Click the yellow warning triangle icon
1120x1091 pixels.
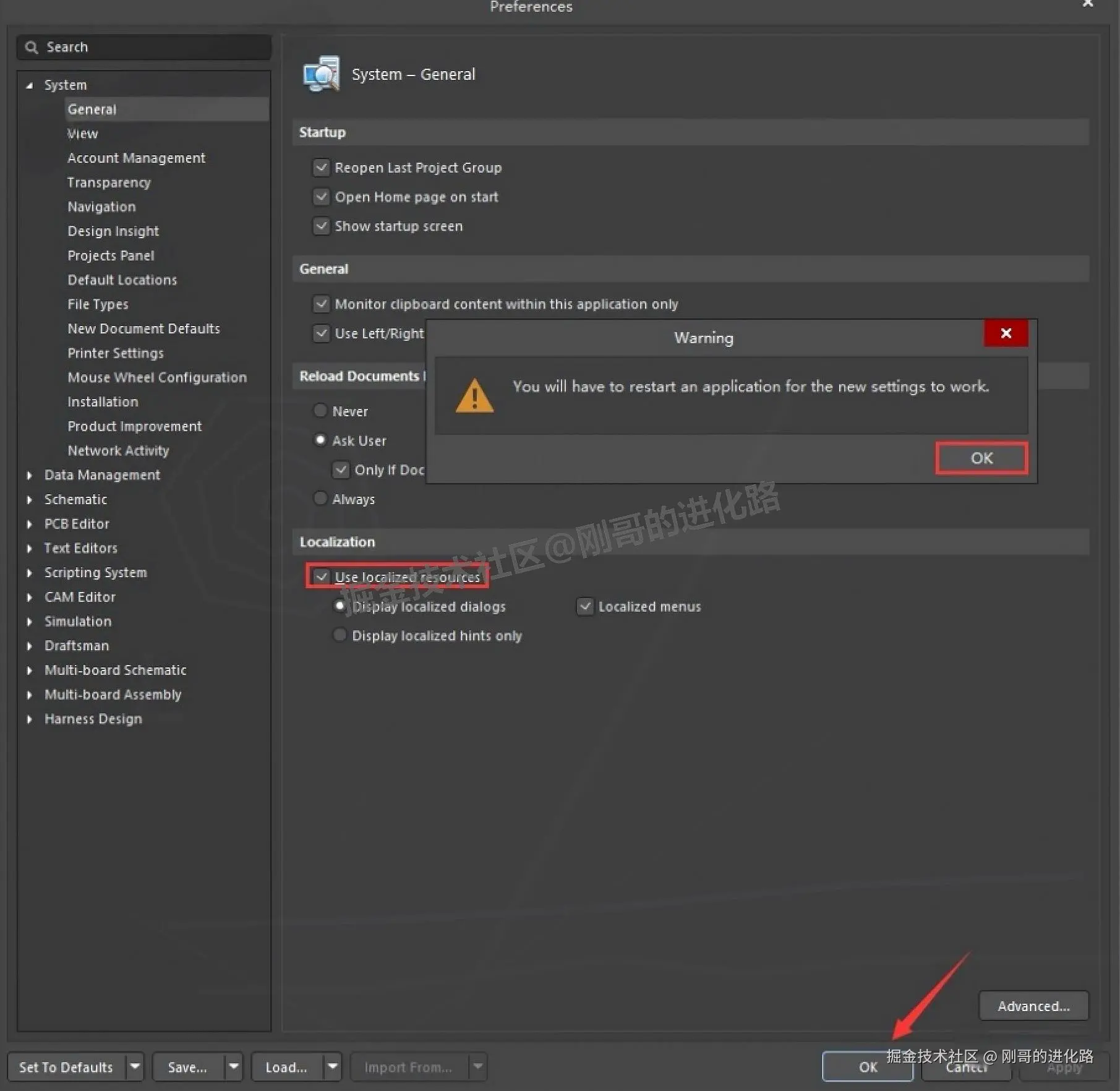pos(474,396)
